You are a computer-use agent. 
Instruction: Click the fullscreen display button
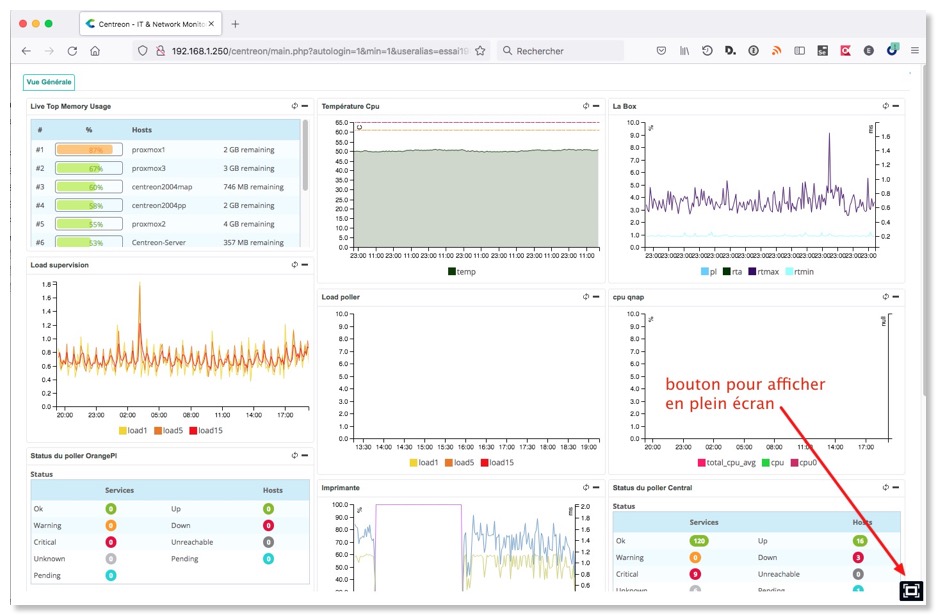[x=910, y=591]
